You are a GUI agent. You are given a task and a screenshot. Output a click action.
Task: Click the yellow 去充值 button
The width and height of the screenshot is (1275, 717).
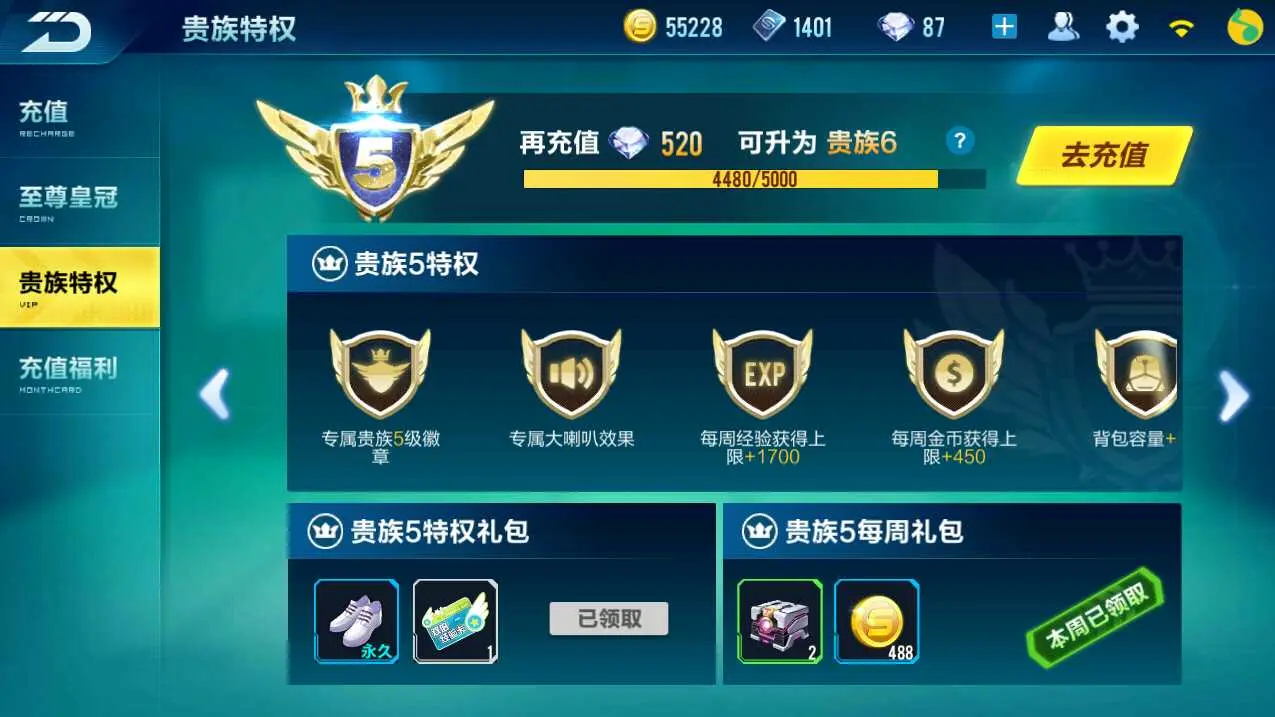point(1104,156)
